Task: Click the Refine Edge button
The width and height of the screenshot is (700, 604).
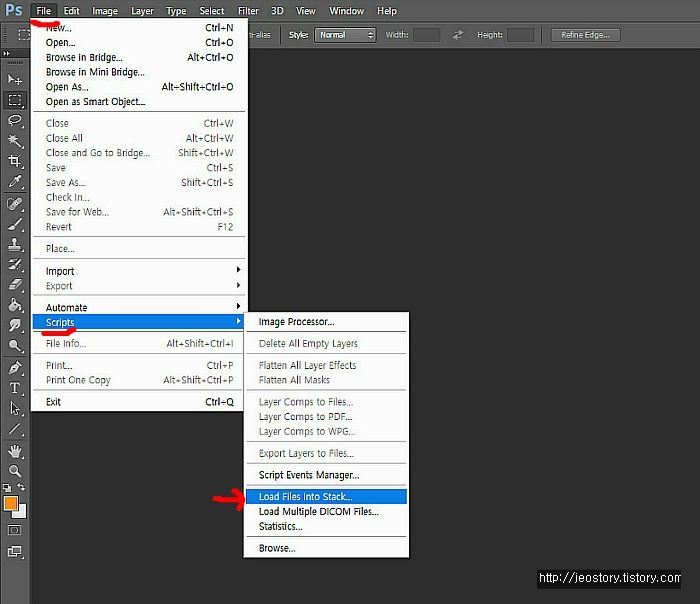Action: pos(585,35)
